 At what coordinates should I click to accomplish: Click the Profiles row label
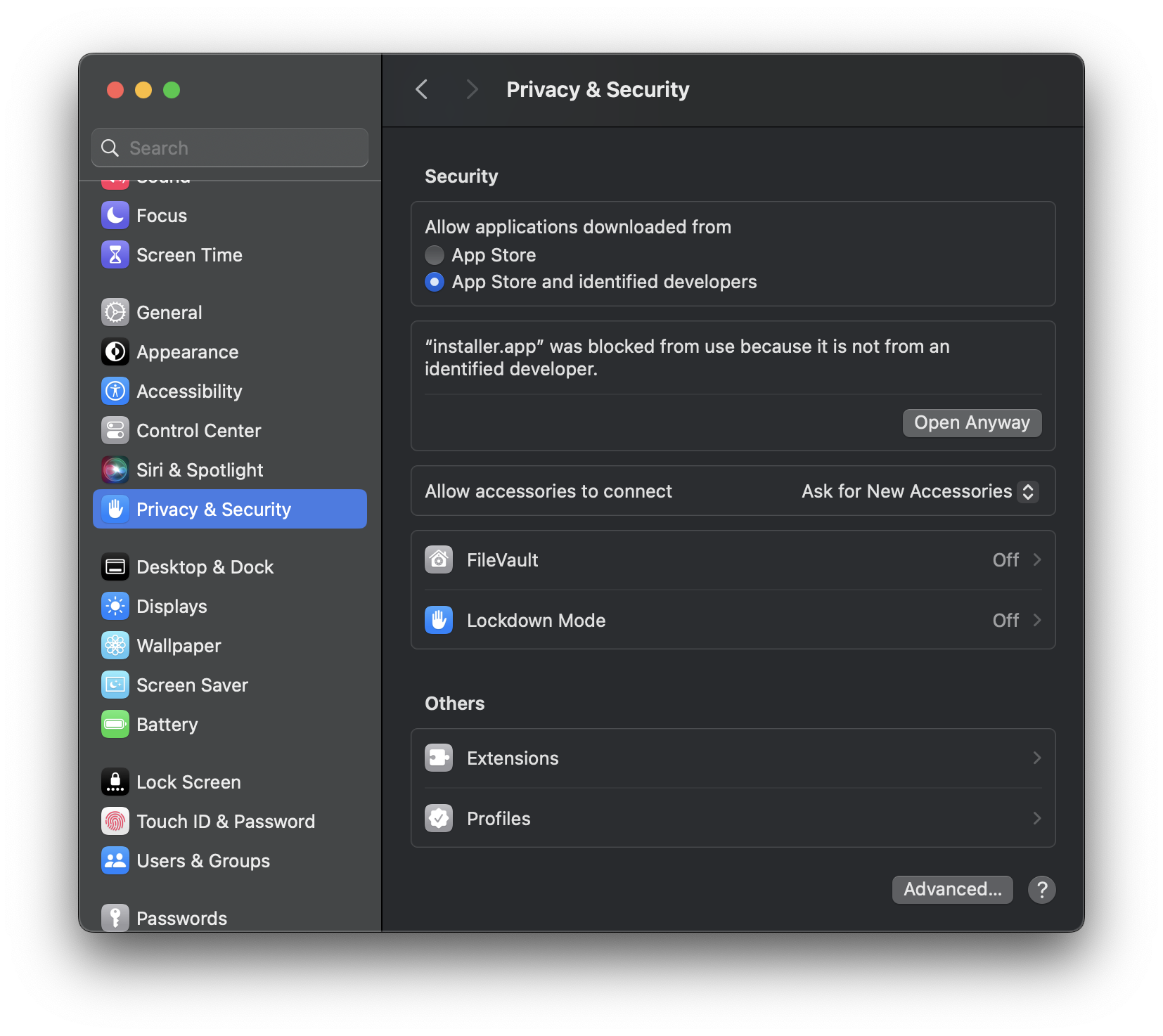pyautogui.click(x=499, y=818)
